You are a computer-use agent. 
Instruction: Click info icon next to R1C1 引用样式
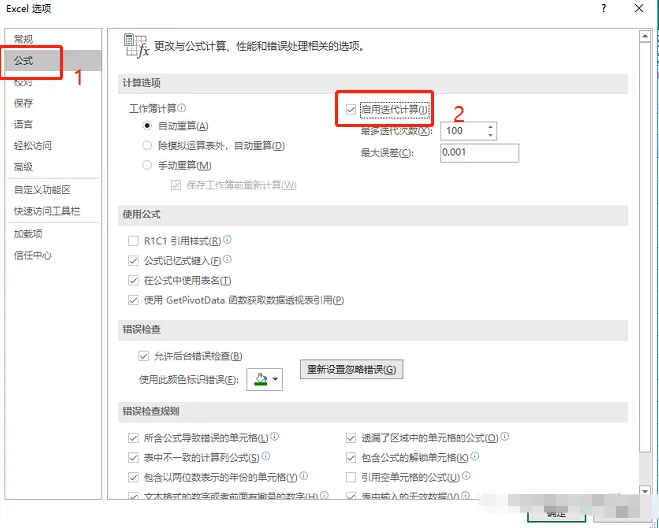click(x=227, y=239)
